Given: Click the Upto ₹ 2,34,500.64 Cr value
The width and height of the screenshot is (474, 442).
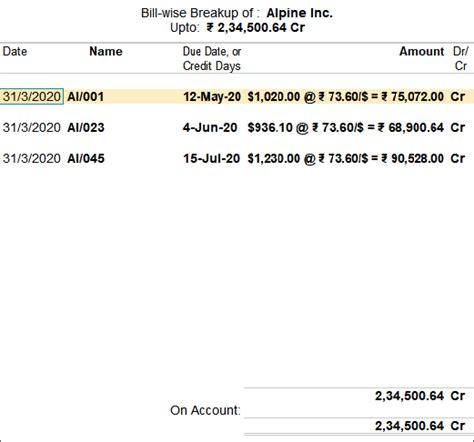Looking at the screenshot, I should point(255,27).
